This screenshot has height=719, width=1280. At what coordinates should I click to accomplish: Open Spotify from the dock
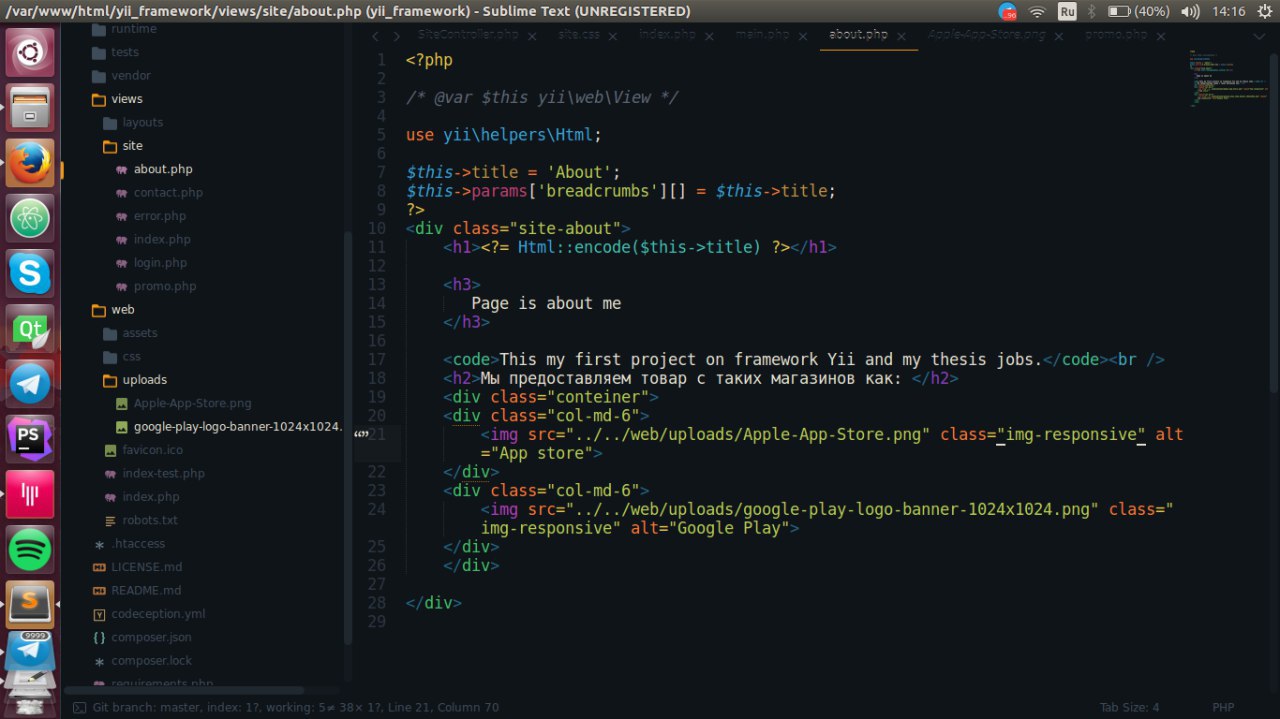pos(30,549)
